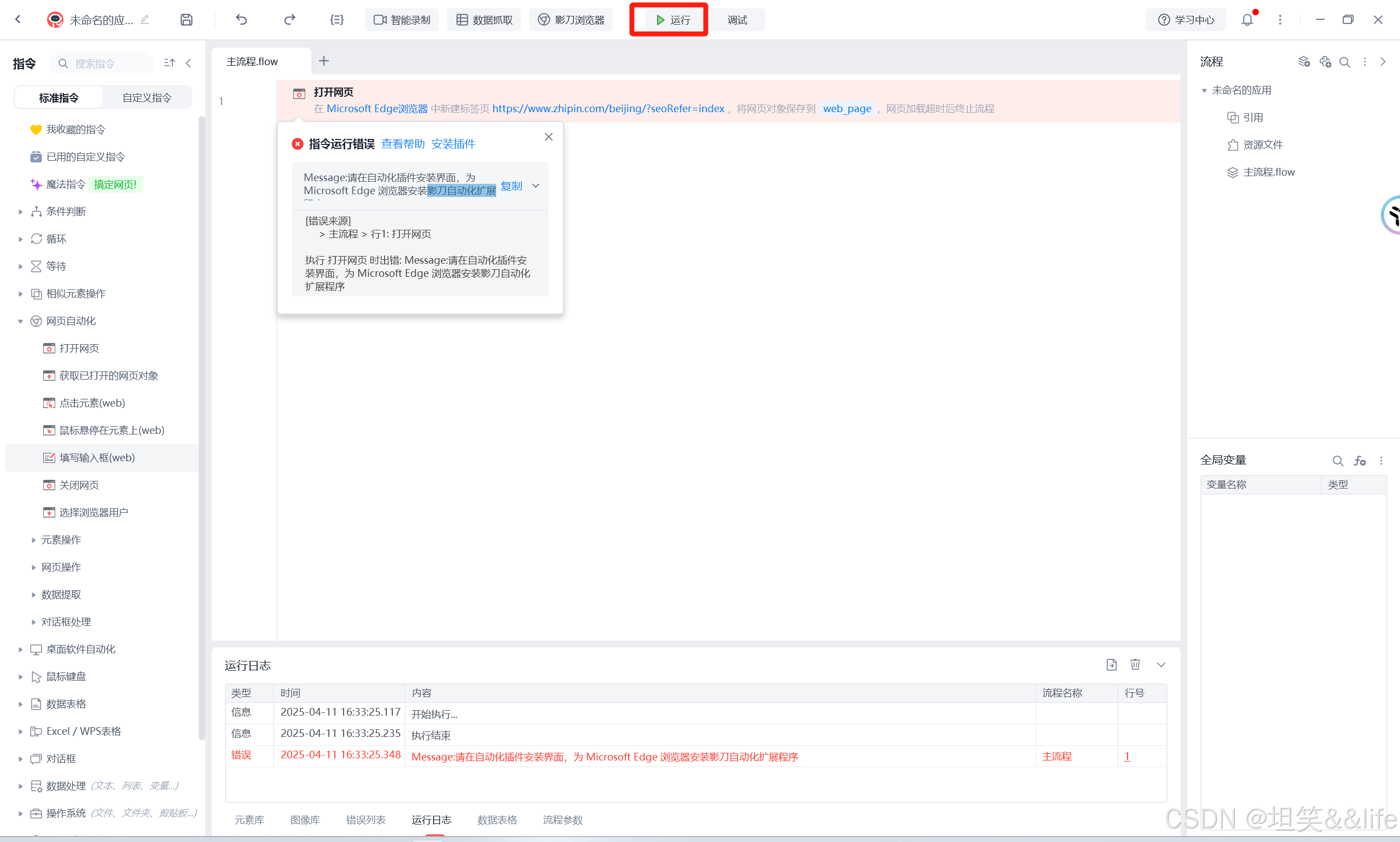The height and width of the screenshot is (842, 1400).
Task: Expand the error message chevron next to 复制
Action: tap(536, 185)
